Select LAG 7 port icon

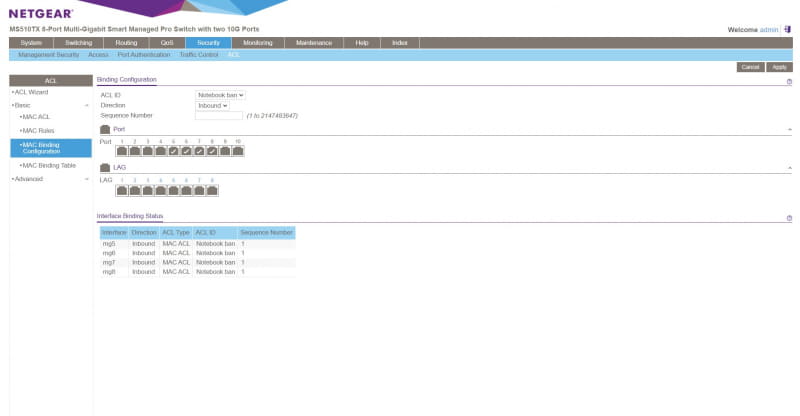pyautogui.click(x=199, y=191)
